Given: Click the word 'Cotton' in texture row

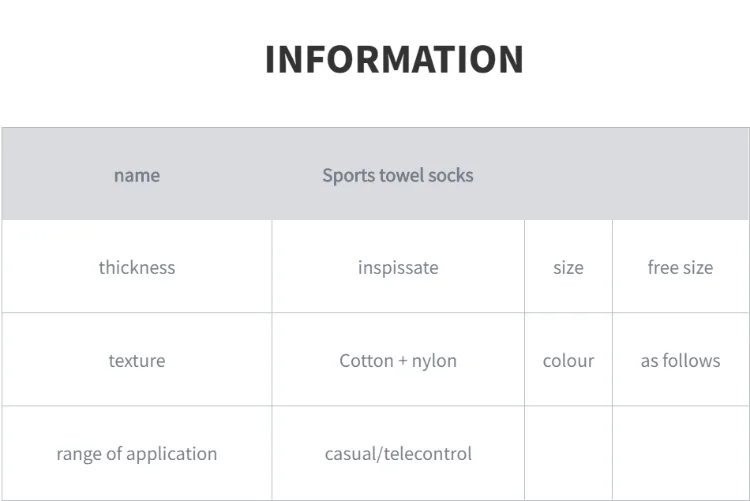Looking at the screenshot, I should click(x=366, y=360).
